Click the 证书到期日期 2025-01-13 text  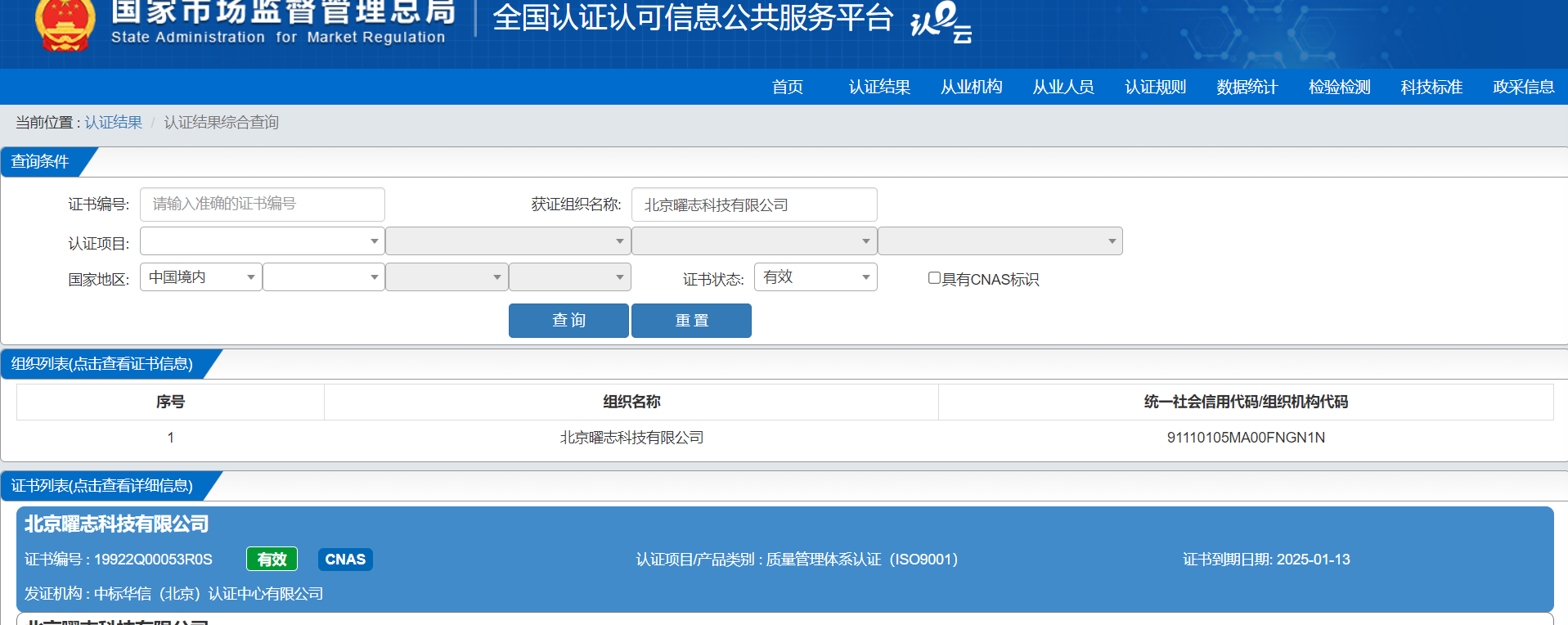pos(1266,560)
